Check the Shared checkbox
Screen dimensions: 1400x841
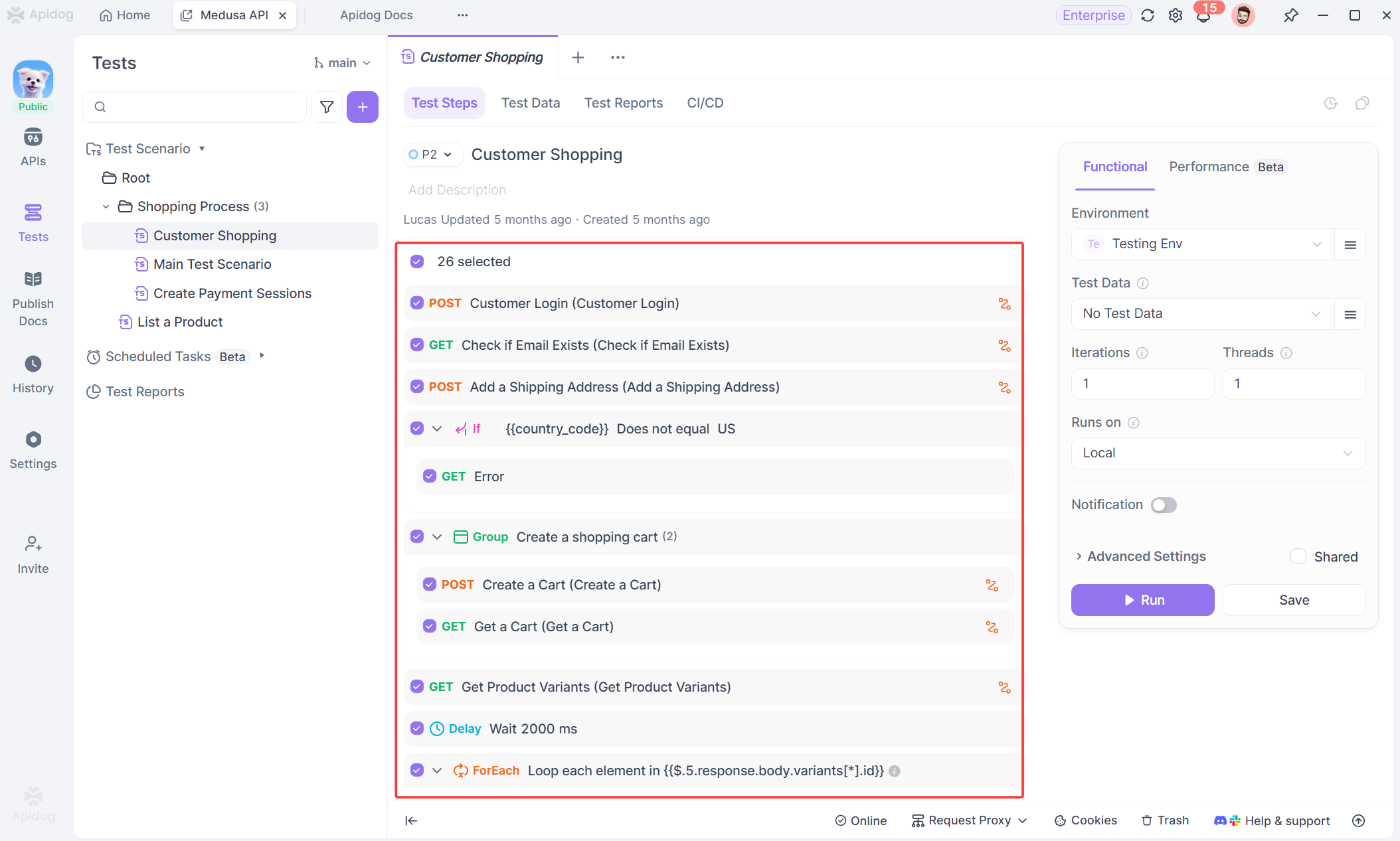[x=1298, y=556]
